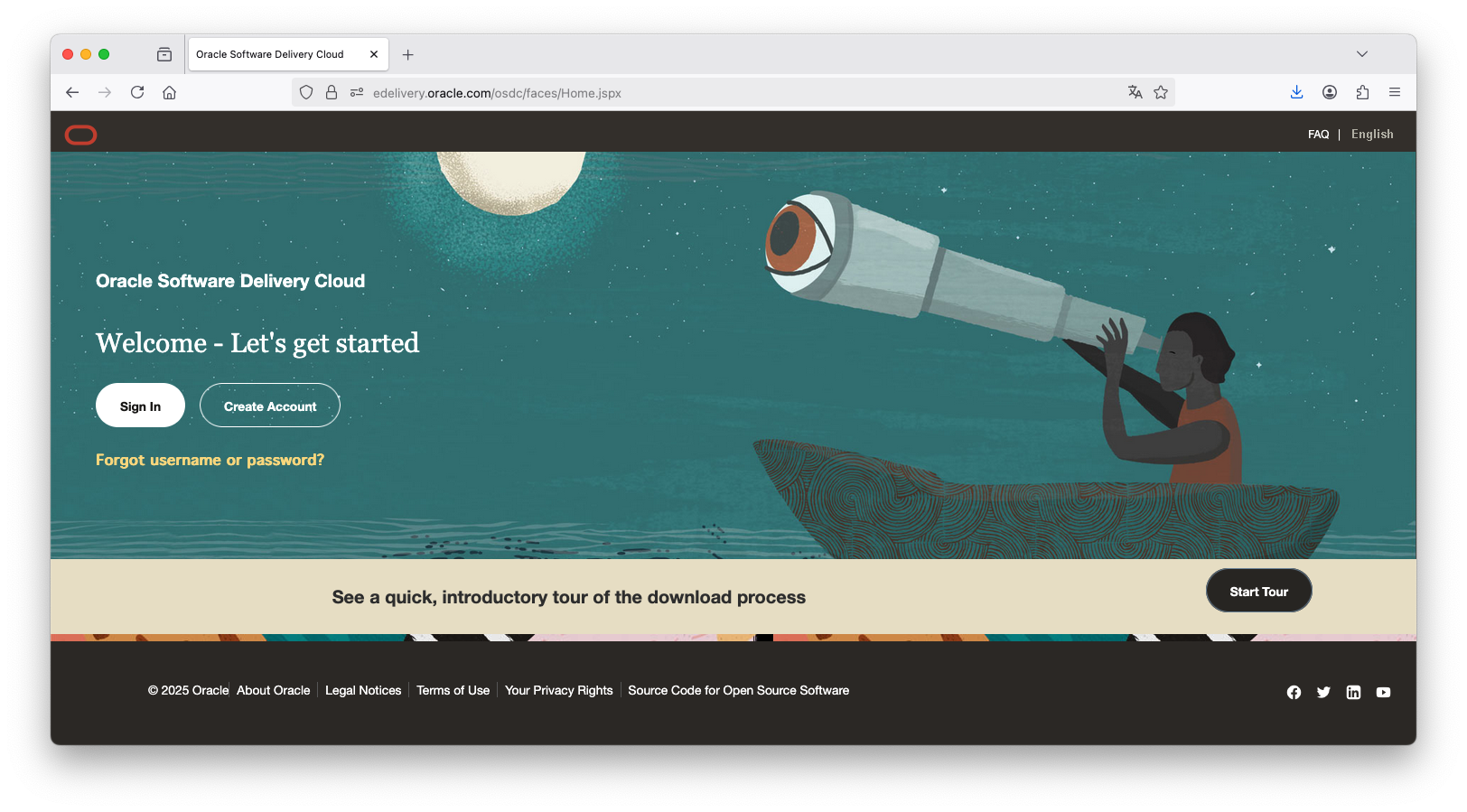Click the Sign In button
The image size is (1467, 812).
pos(140,406)
